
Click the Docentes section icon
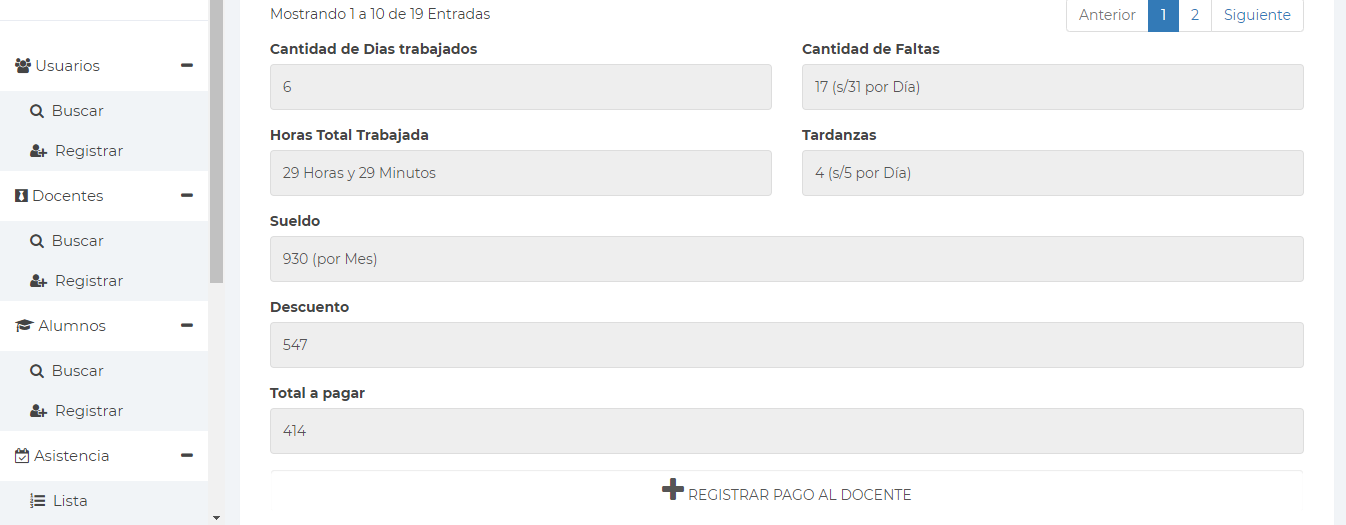point(21,196)
